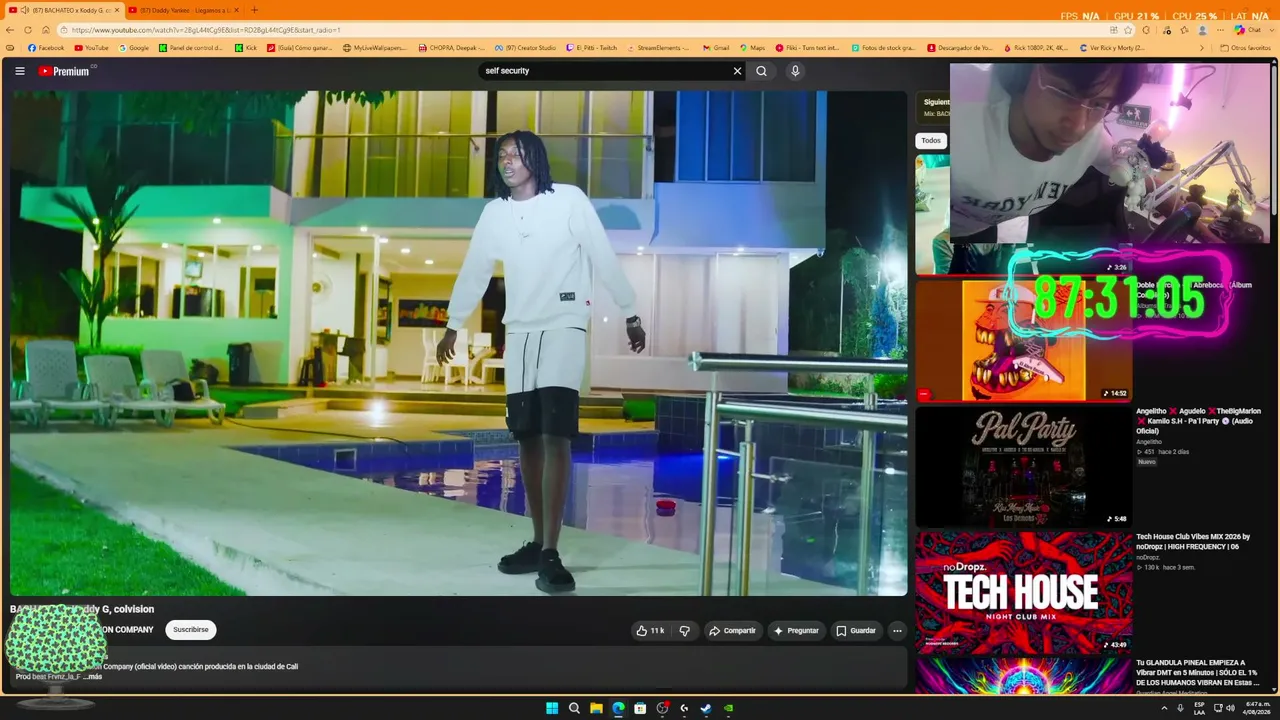Open the Facebook bookmark
Screen dimensions: 1280x720
click(x=46, y=48)
